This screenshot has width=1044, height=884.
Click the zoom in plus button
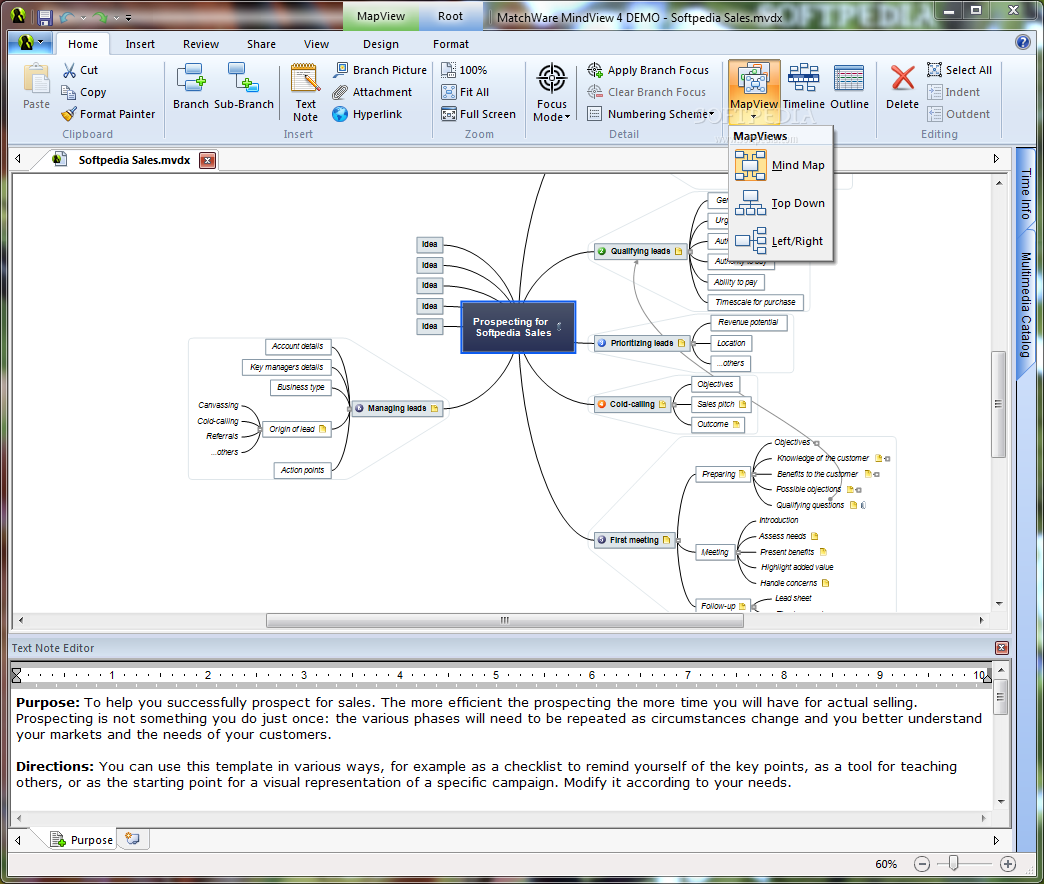pyautogui.click(x=1008, y=864)
